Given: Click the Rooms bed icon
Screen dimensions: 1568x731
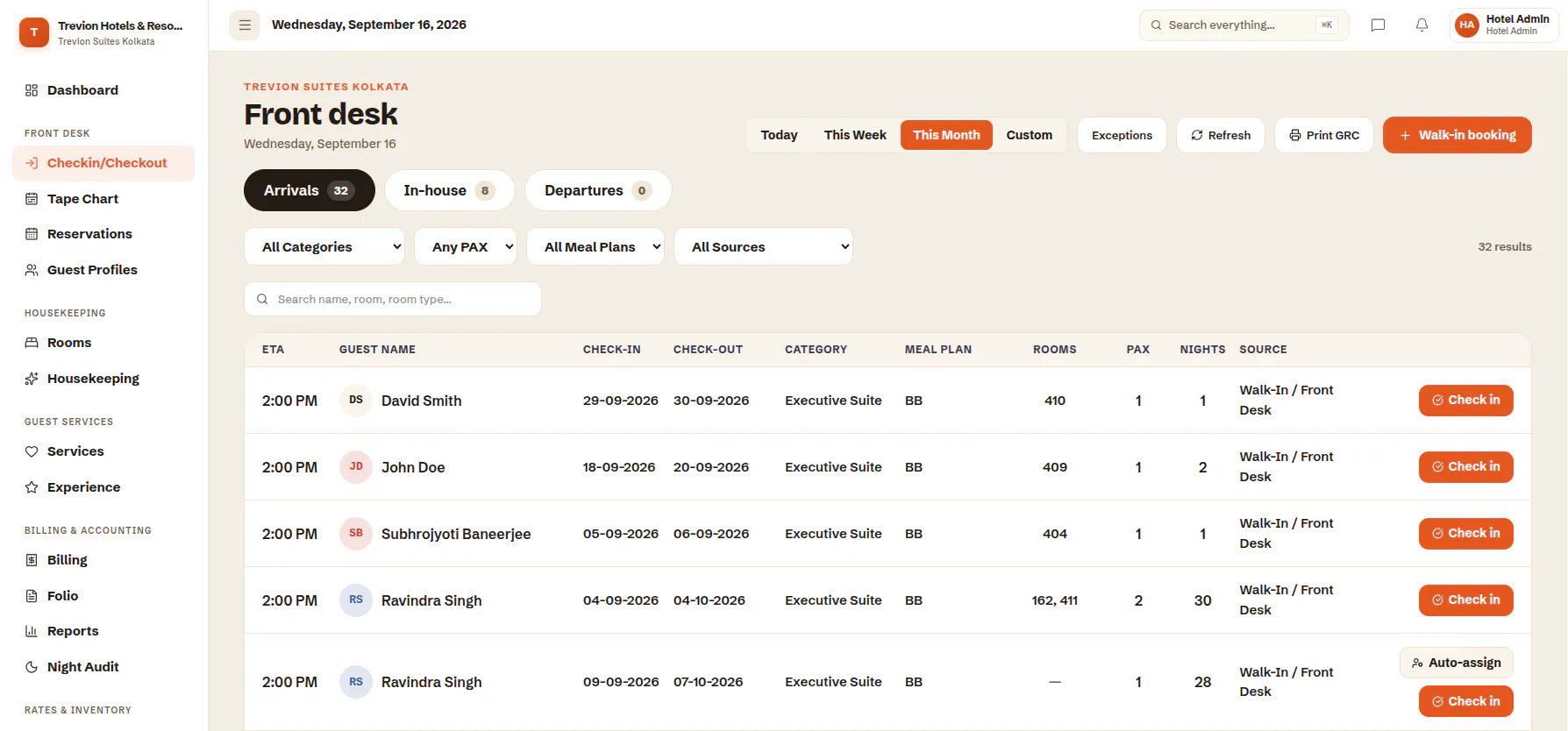Looking at the screenshot, I should (x=32, y=343).
